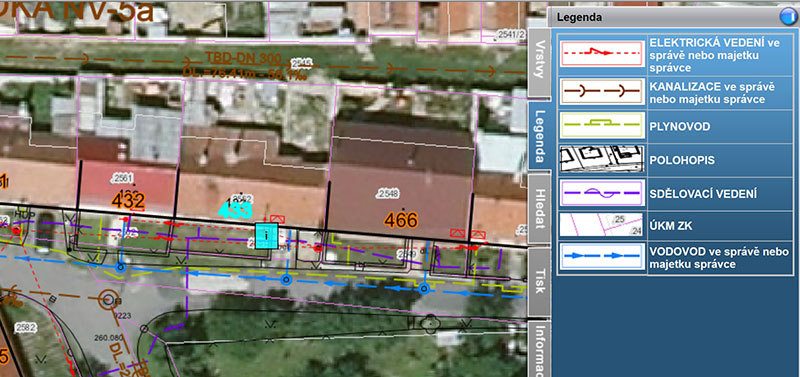This screenshot has width=800, height=377.
Task: Click the Polohopis legend thumbnail
Action: [601, 159]
